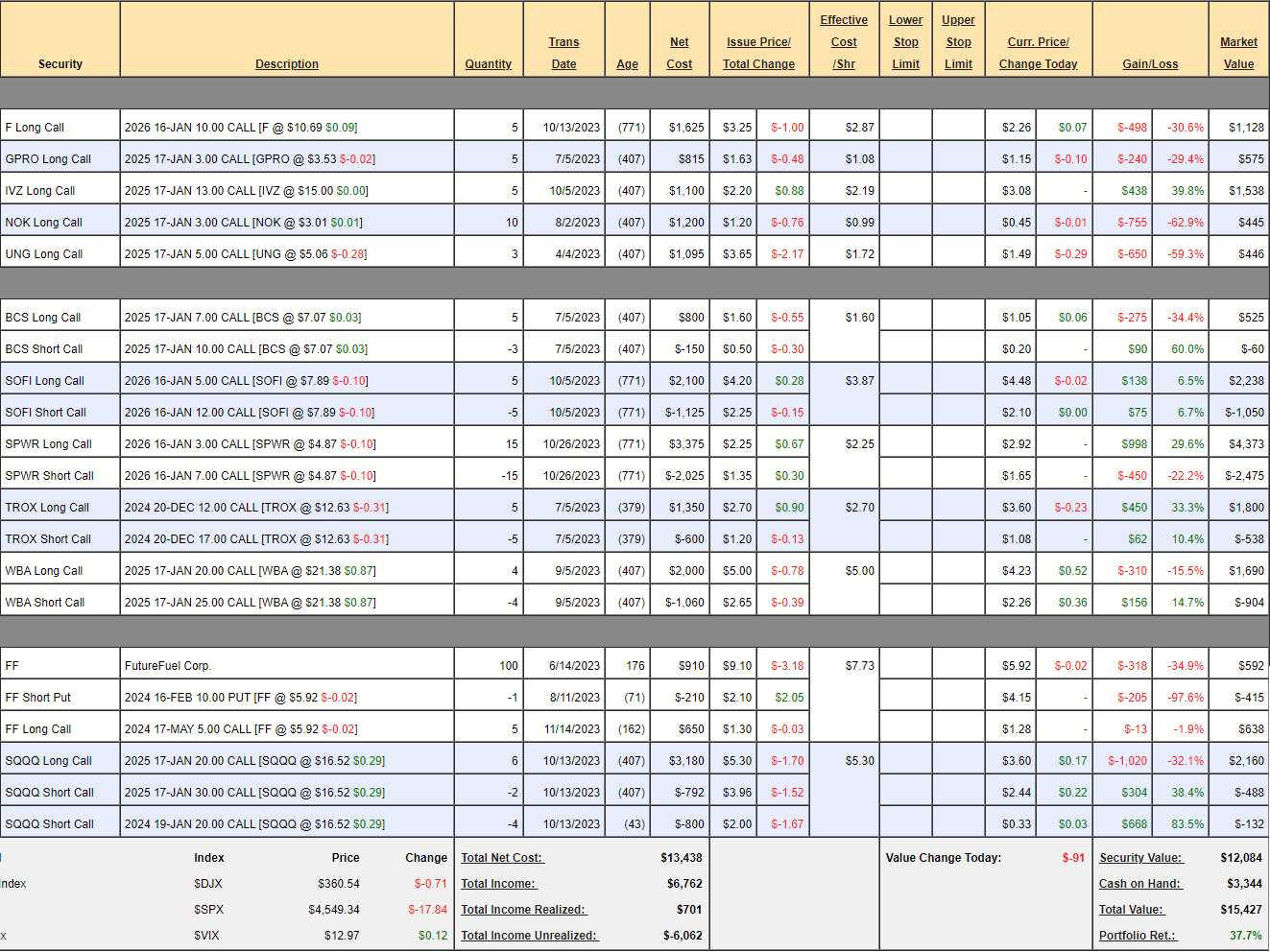Select the $VIX index row label

tap(206, 936)
